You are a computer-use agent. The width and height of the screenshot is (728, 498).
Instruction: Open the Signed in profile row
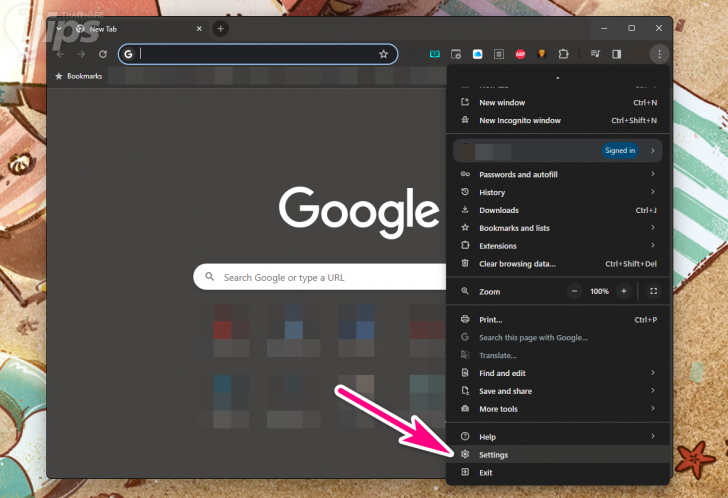click(x=558, y=150)
